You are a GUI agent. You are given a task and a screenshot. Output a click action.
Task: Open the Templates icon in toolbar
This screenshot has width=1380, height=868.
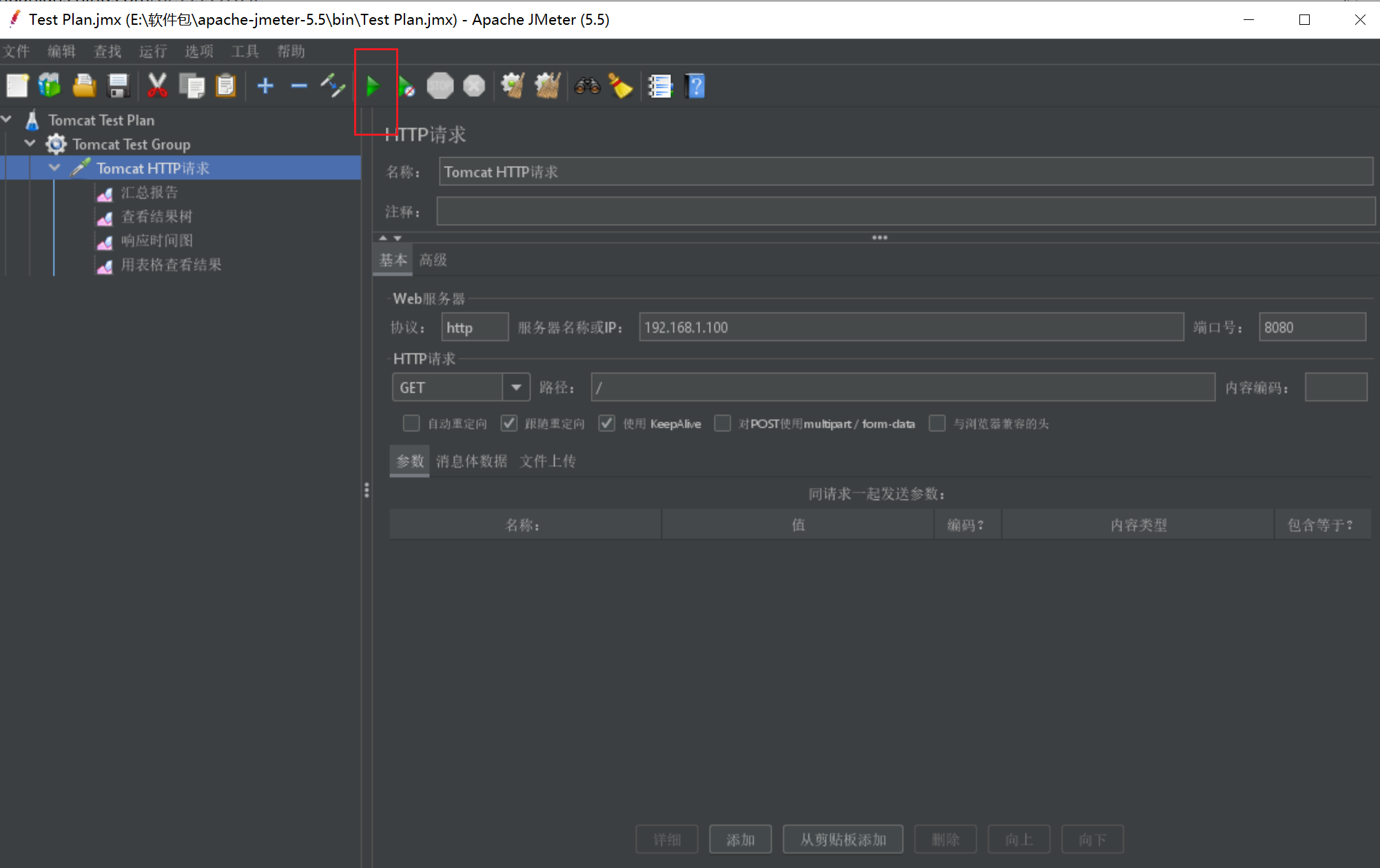[50, 86]
